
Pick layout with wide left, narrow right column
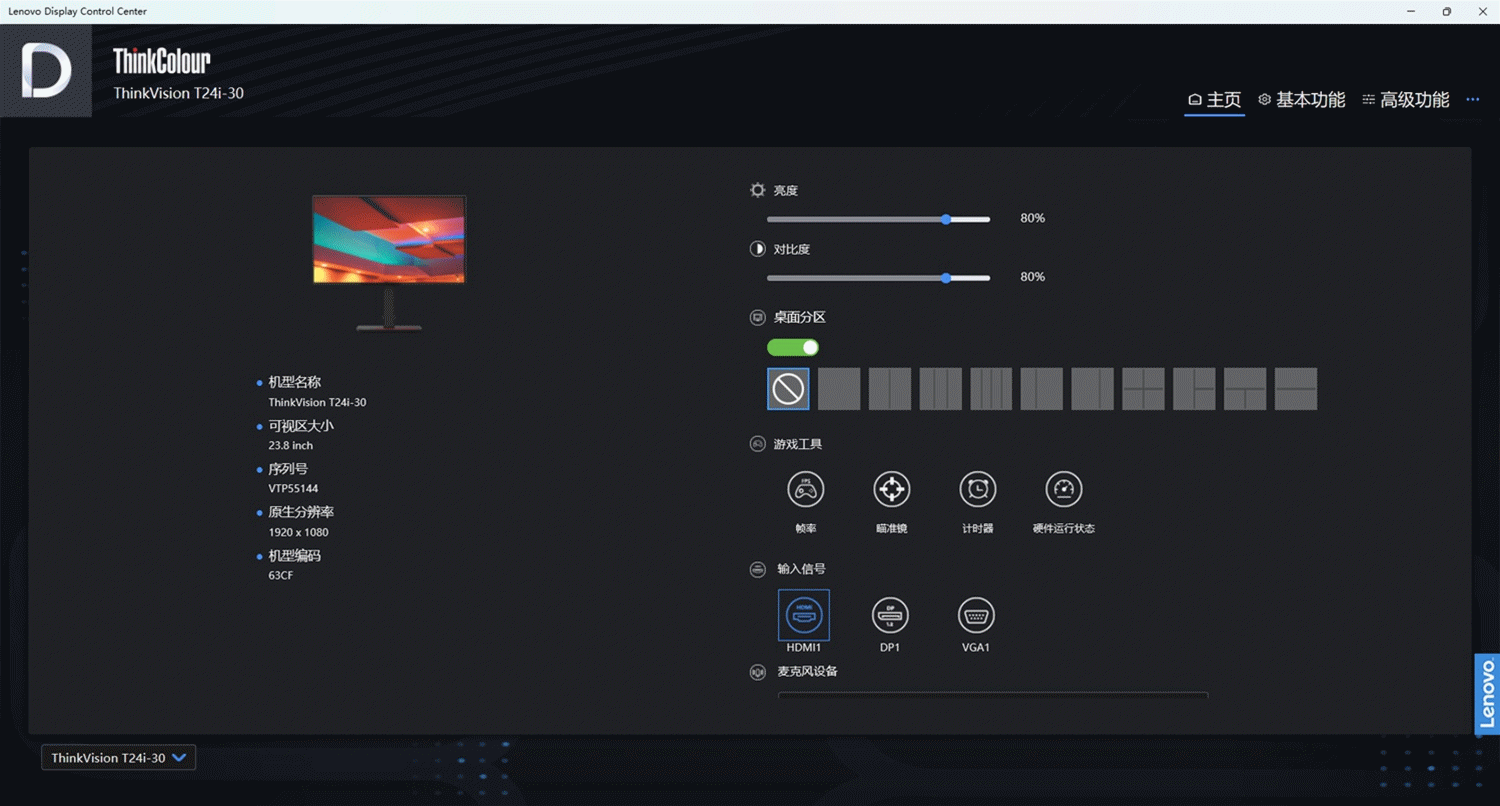(x=1093, y=389)
